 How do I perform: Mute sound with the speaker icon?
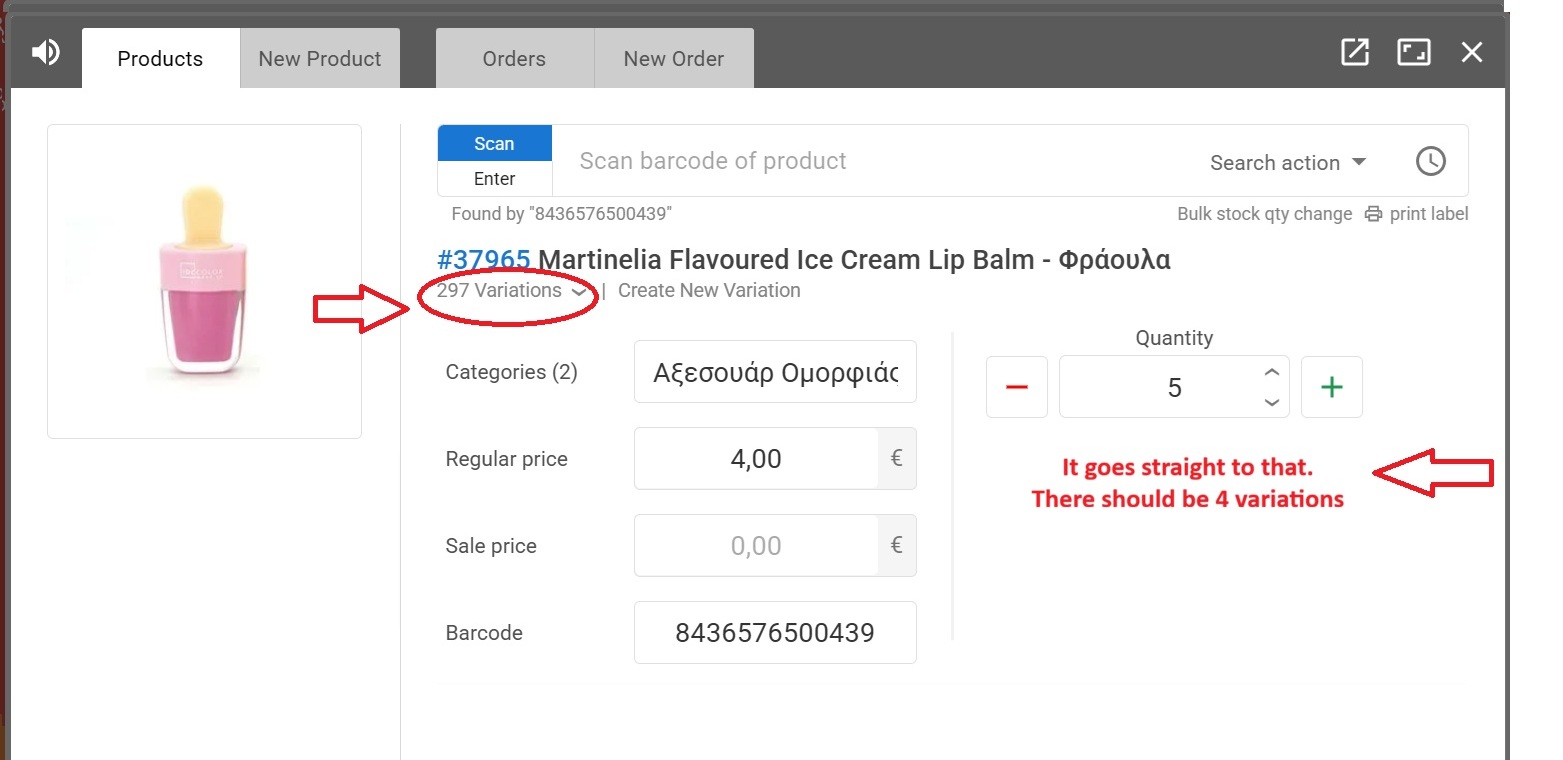(45, 53)
